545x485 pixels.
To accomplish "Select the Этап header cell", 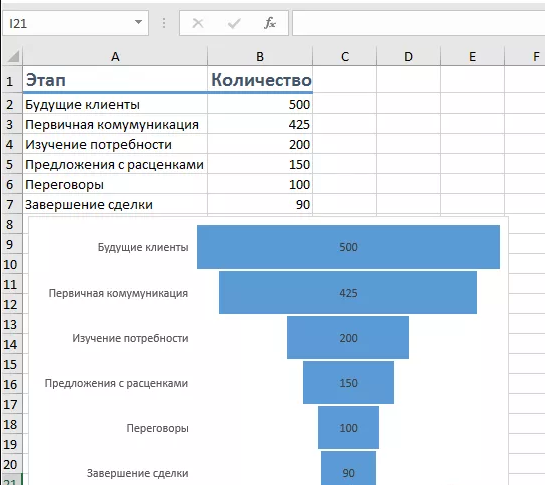I will point(115,80).
